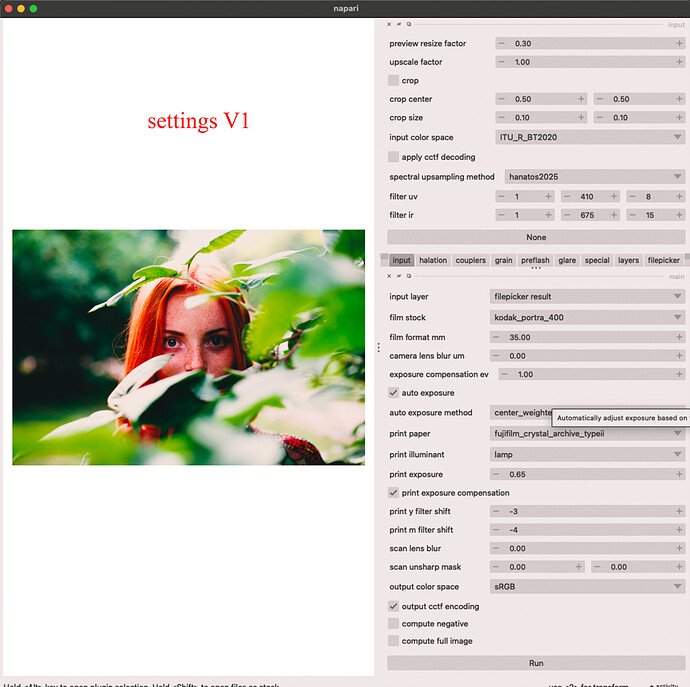Open input layer dropdown
690x687 pixels.
[587, 296]
